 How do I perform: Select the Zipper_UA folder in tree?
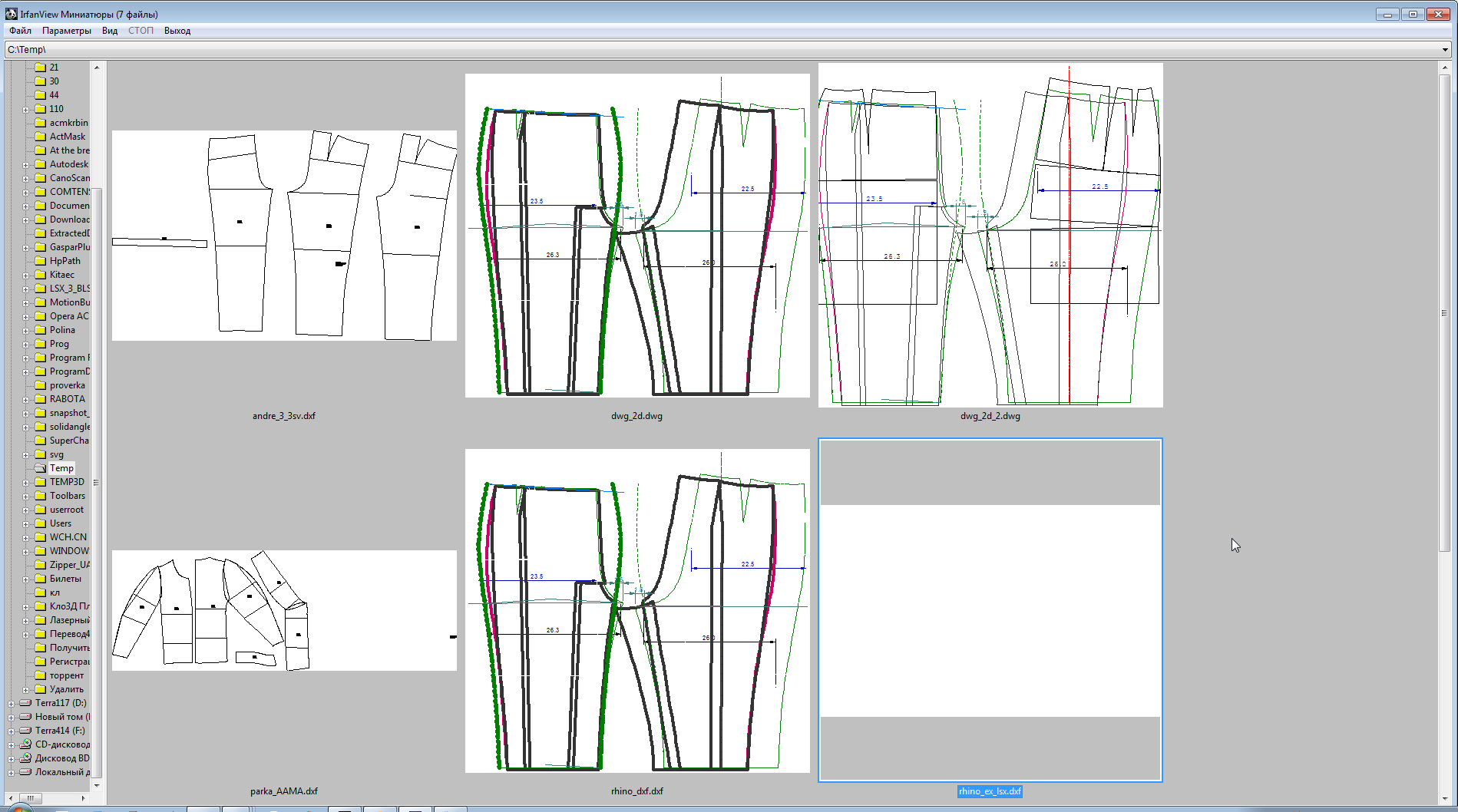[69, 565]
